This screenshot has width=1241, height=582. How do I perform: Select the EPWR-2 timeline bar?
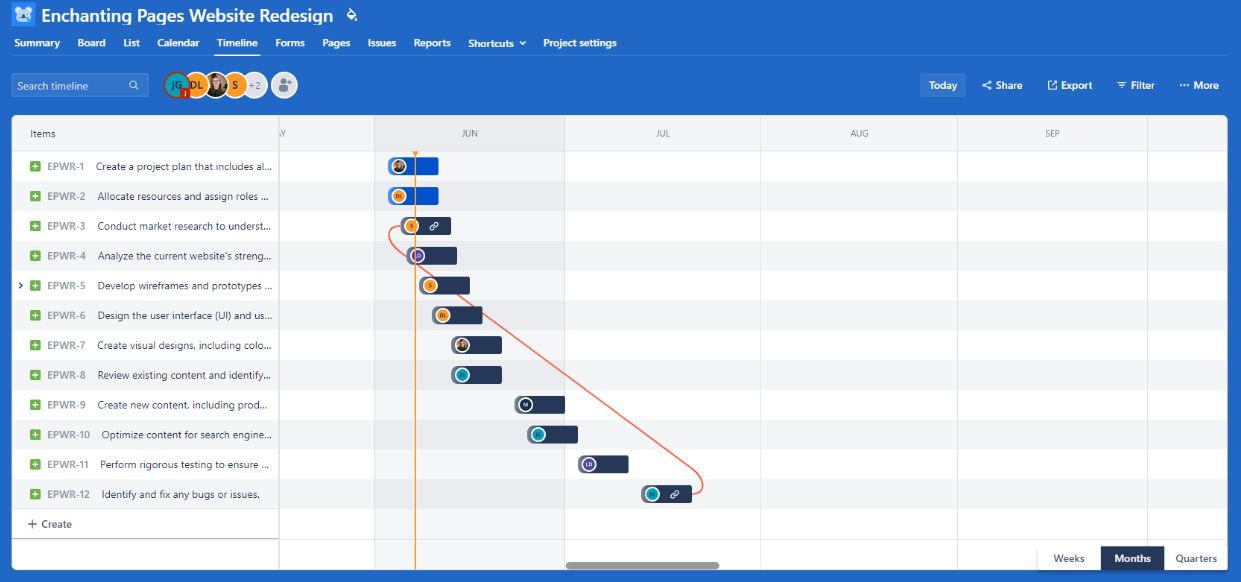[x=413, y=196]
